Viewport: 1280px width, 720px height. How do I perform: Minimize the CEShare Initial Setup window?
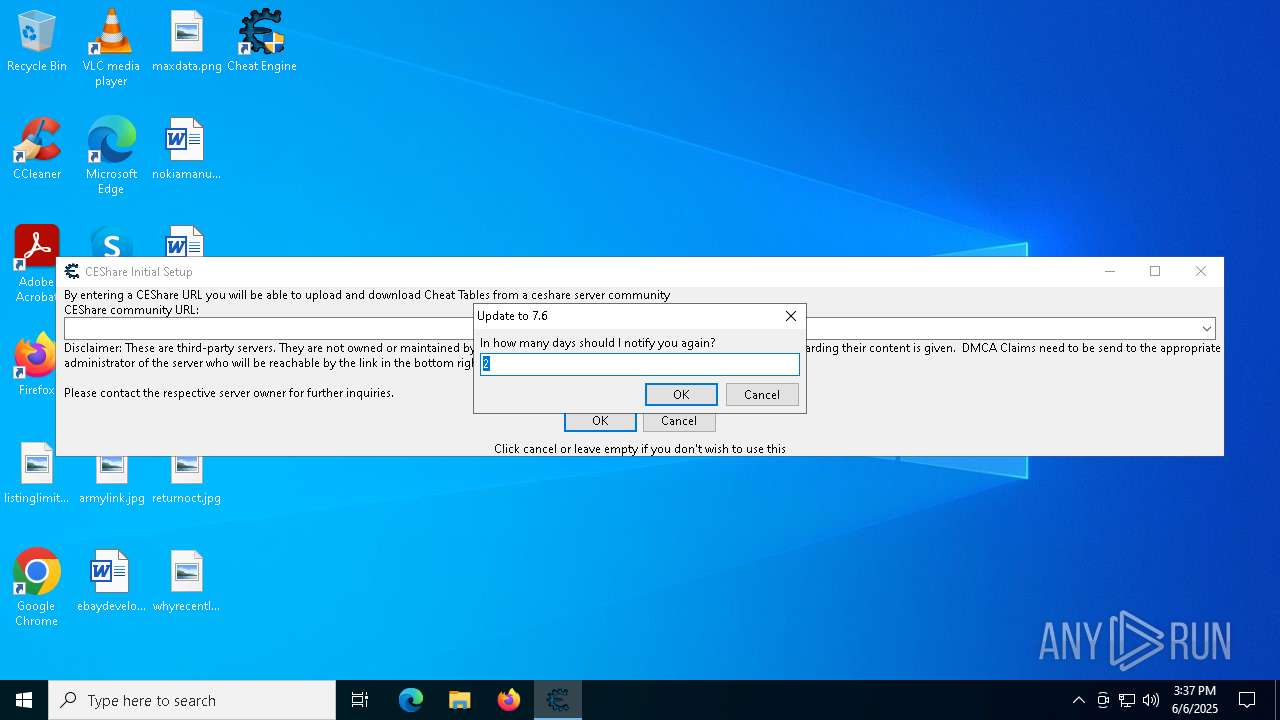[1110, 271]
